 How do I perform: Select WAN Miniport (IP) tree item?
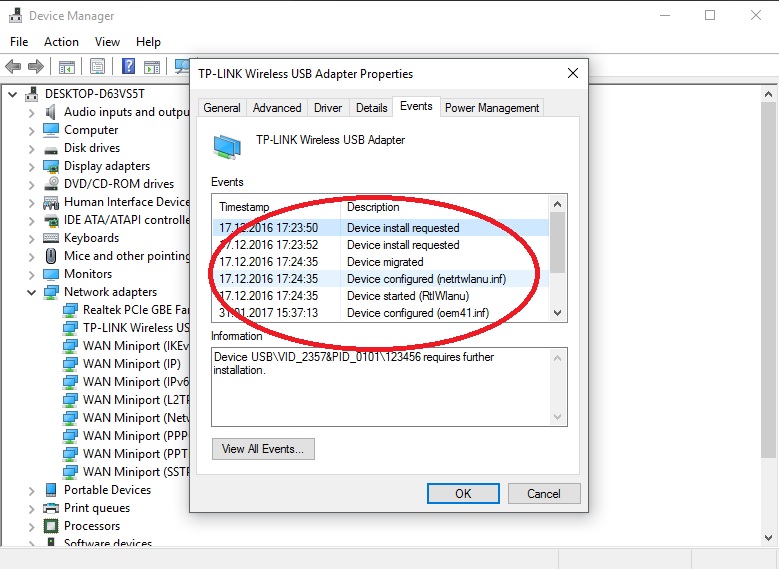122,364
